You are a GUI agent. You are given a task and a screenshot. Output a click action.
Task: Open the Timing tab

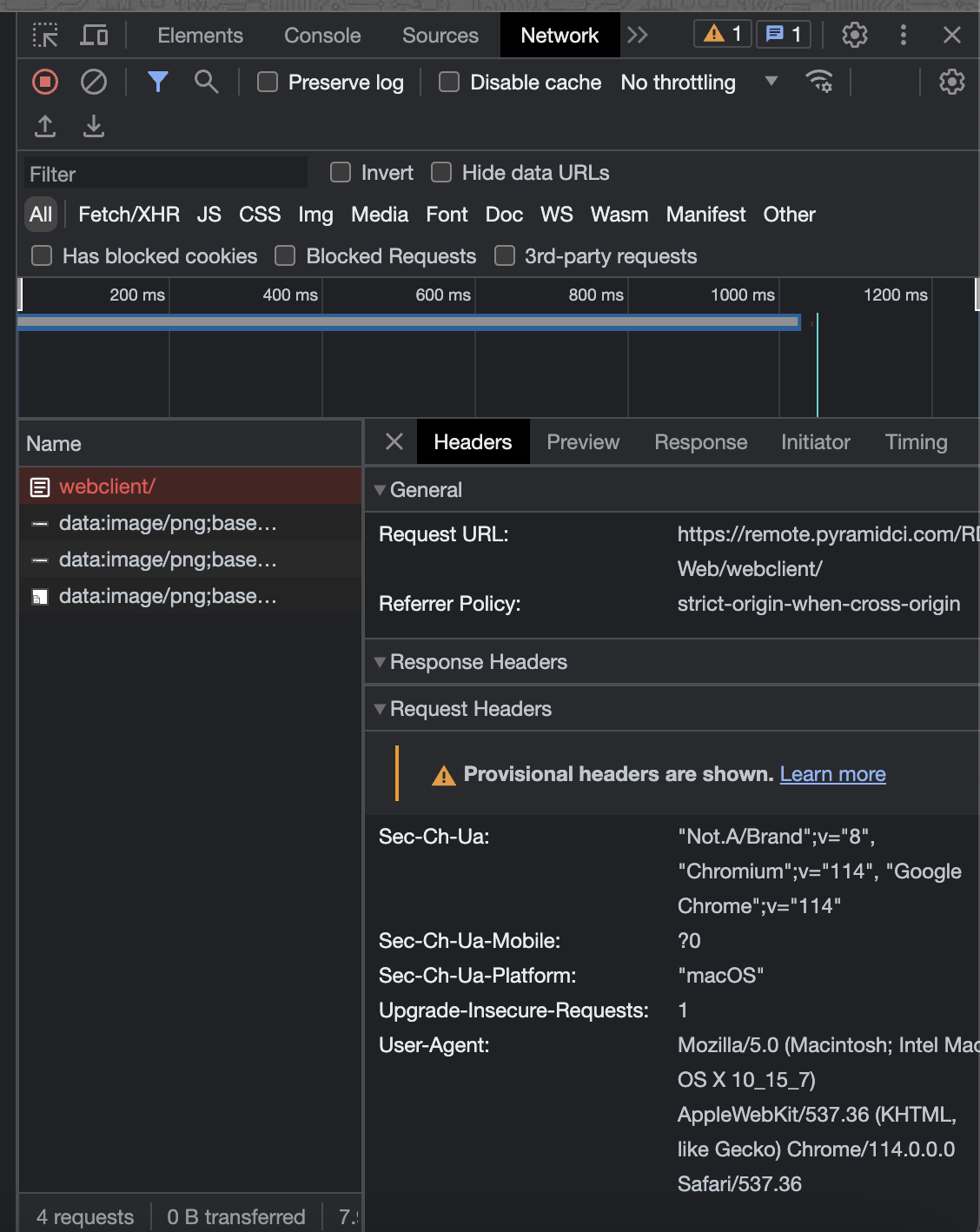pyautogui.click(x=916, y=442)
